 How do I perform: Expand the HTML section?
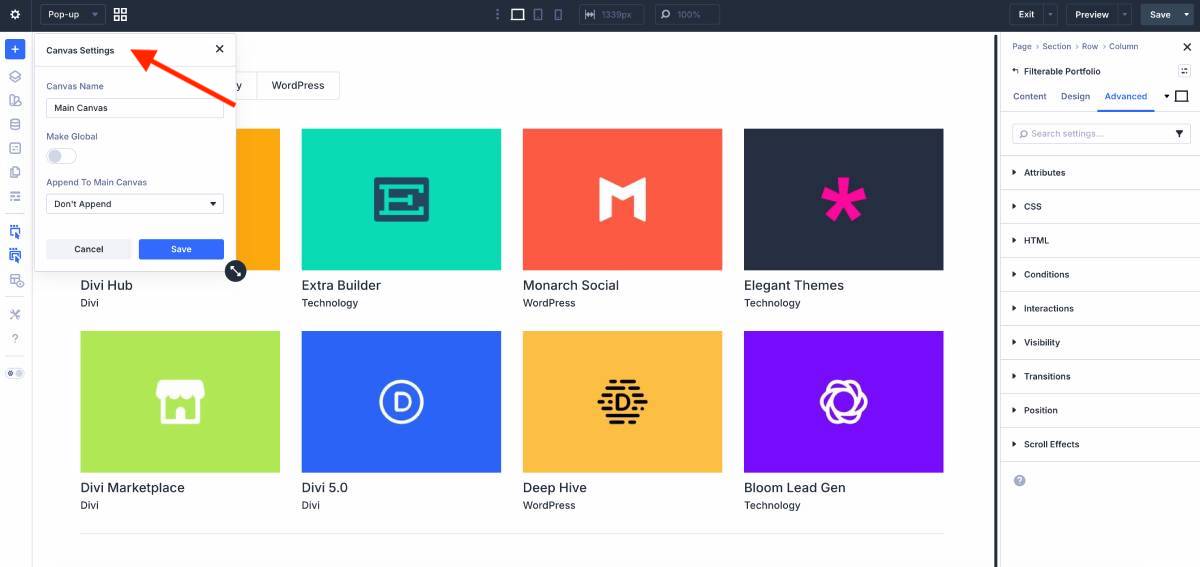1098,241
